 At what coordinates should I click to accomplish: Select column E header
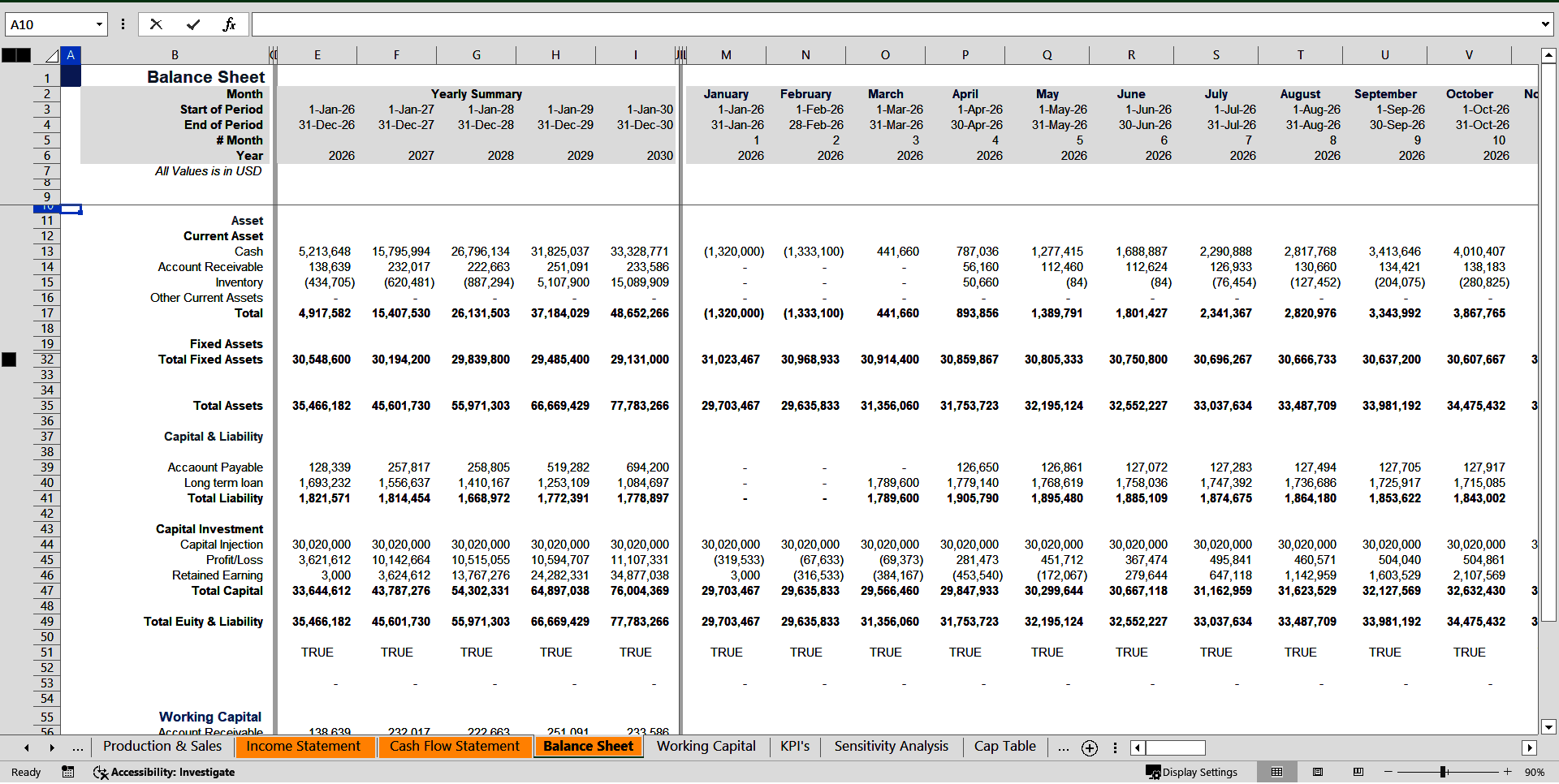click(x=317, y=55)
